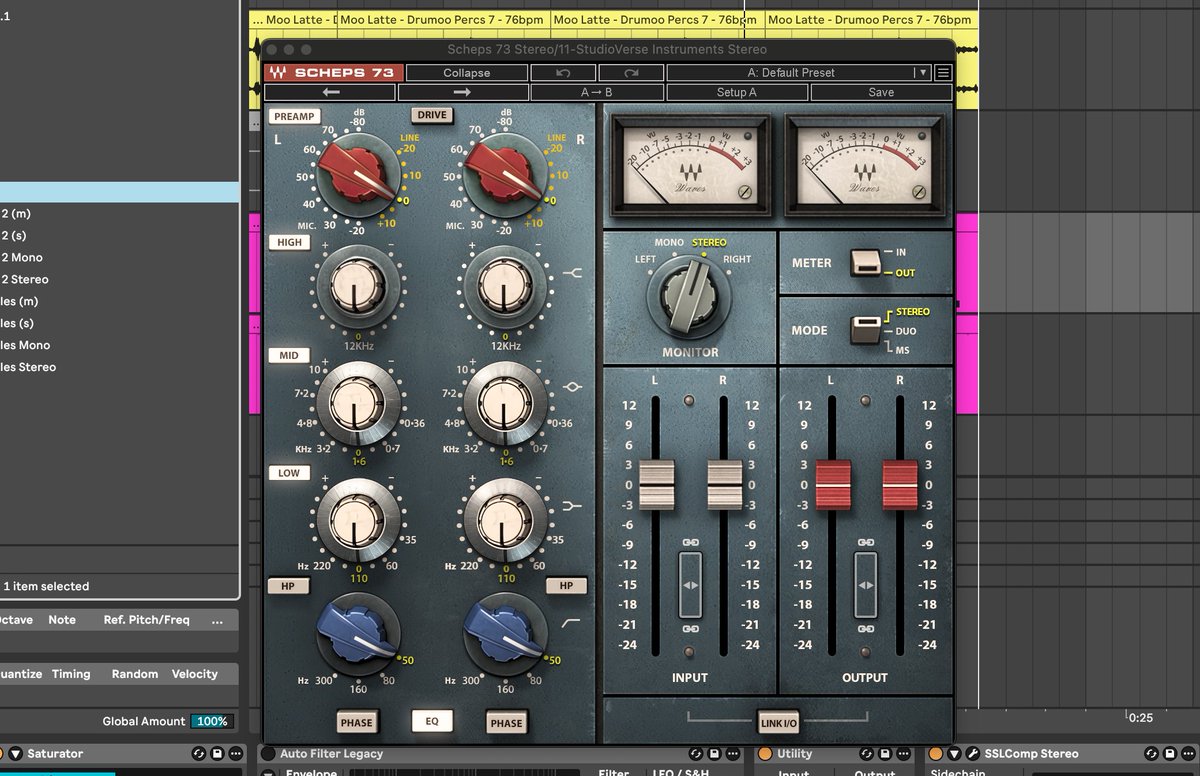Click the right input fader handle
The width and height of the screenshot is (1200, 776).
pos(725,485)
